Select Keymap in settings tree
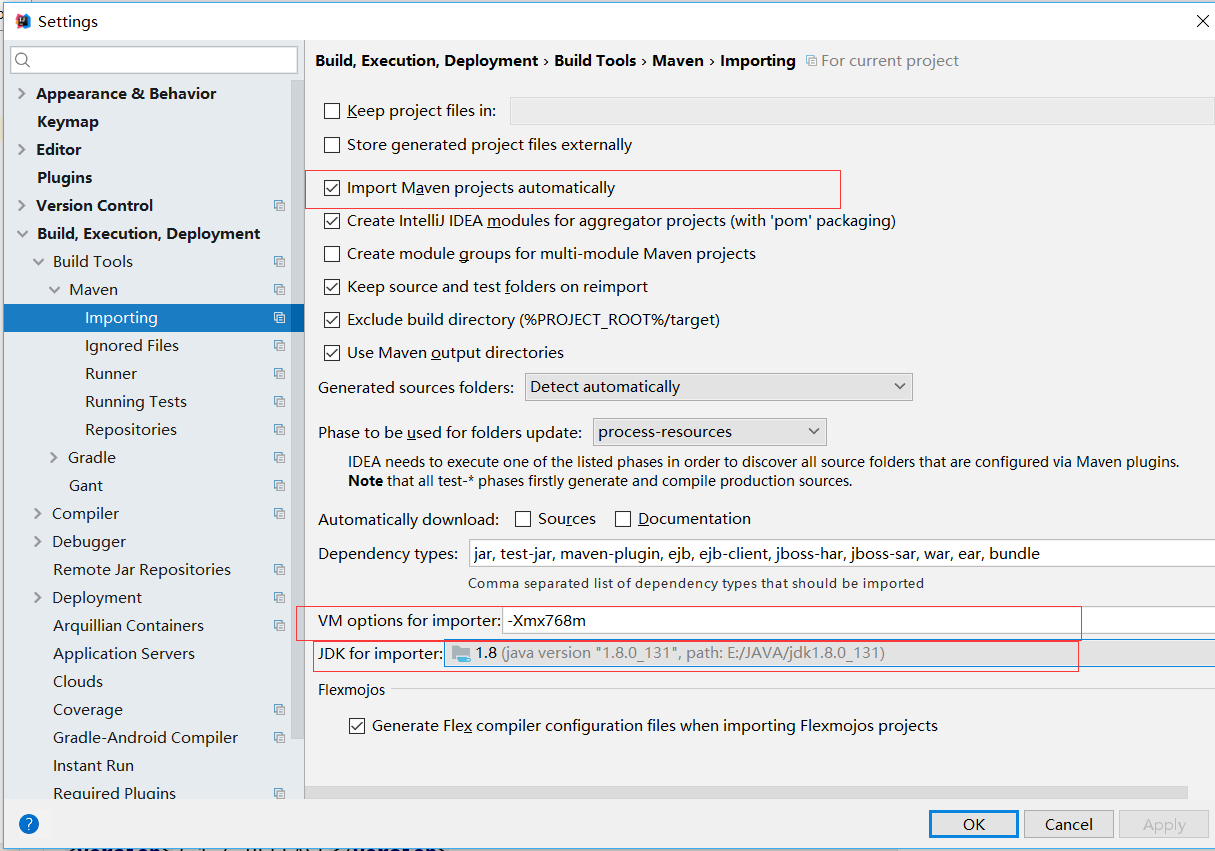The width and height of the screenshot is (1215, 851). click(68, 121)
